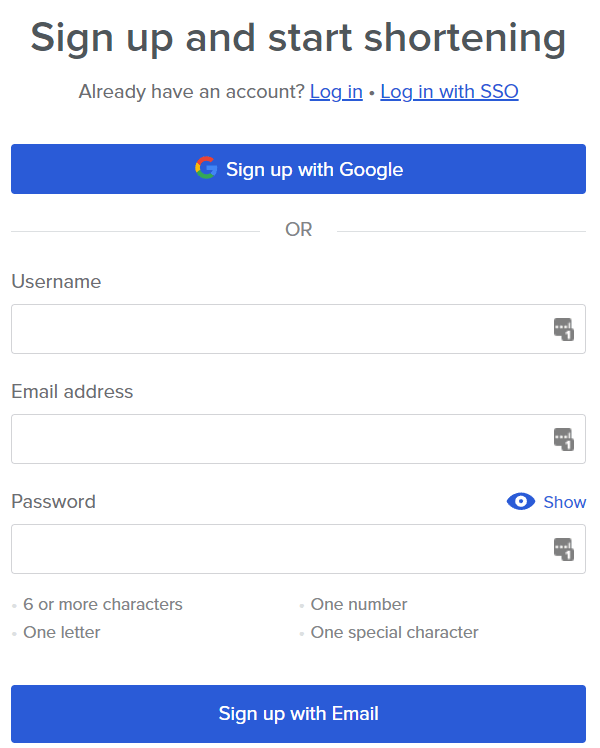Click the 'One special character' requirement
The height and width of the screenshot is (748, 600).
coord(394,633)
